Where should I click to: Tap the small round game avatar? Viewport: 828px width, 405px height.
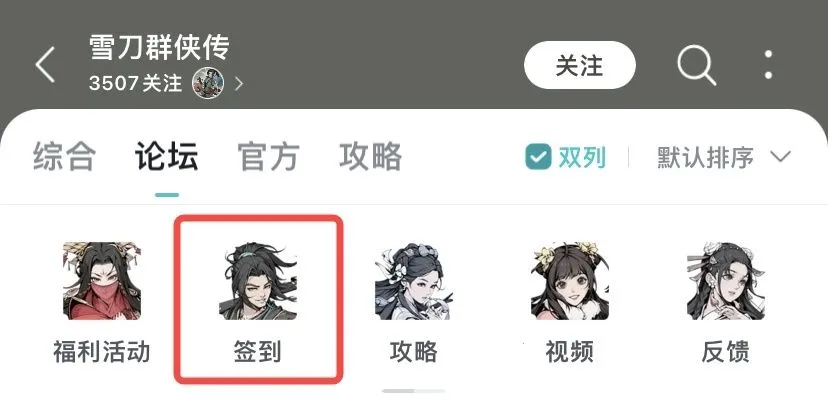(x=208, y=83)
